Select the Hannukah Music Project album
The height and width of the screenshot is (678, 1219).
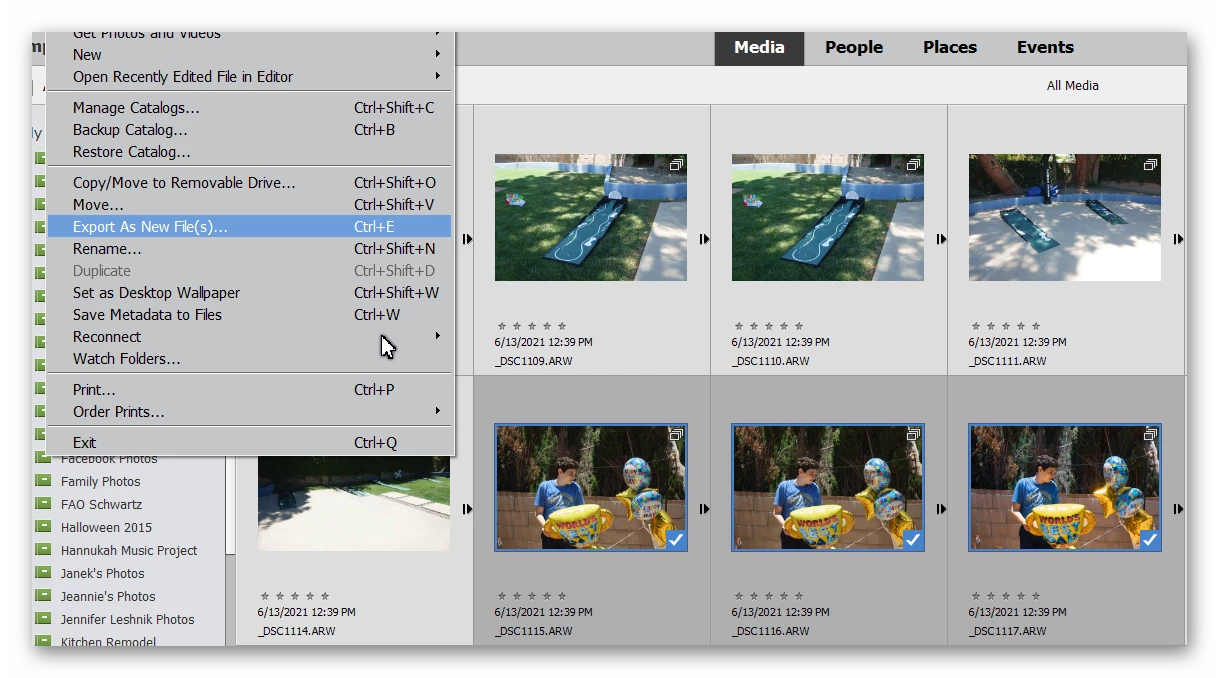coord(129,550)
